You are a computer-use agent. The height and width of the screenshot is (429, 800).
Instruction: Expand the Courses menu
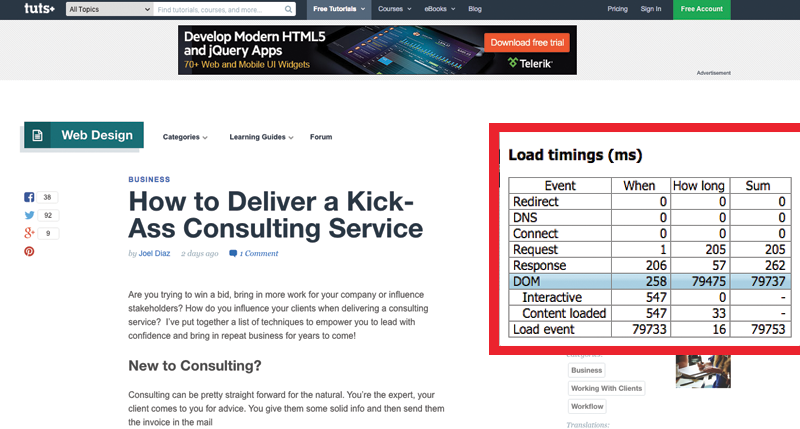pos(394,9)
